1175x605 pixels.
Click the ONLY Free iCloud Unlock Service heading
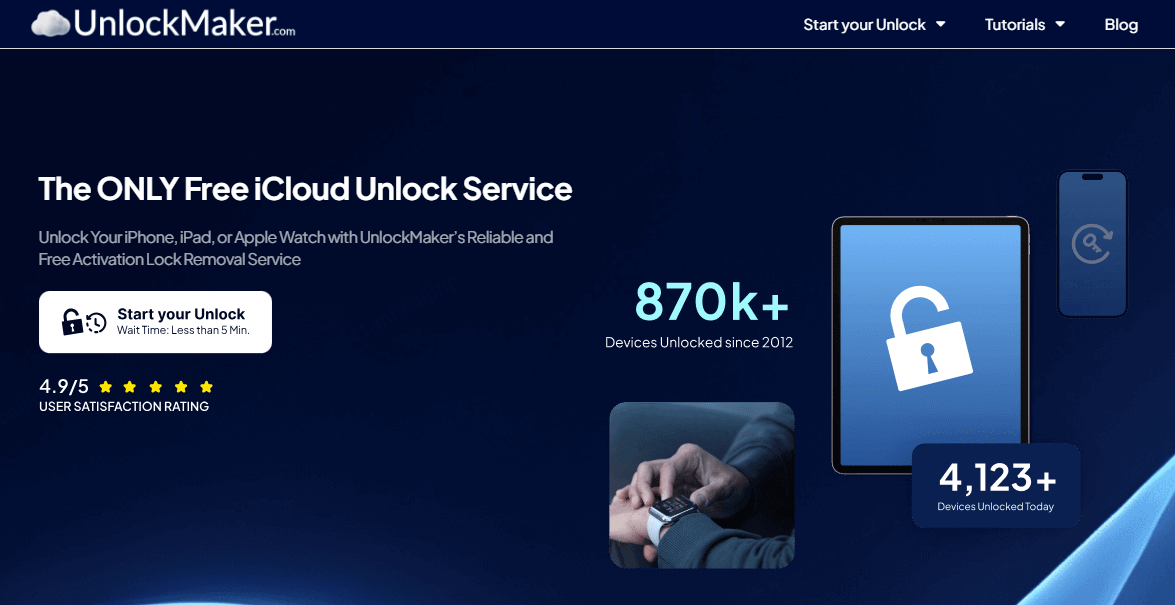[305, 189]
